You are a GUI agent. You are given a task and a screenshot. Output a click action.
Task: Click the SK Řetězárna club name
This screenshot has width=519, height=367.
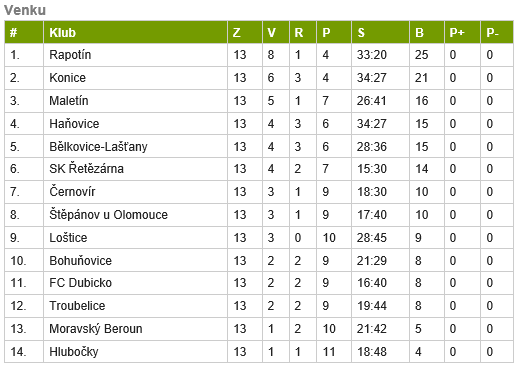tap(86, 169)
